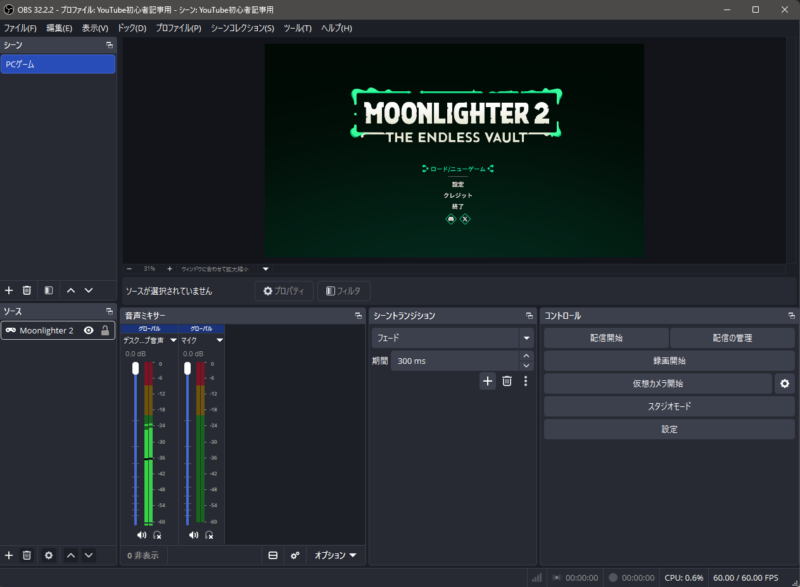Open the プロファイル(P) menu

pos(179,28)
